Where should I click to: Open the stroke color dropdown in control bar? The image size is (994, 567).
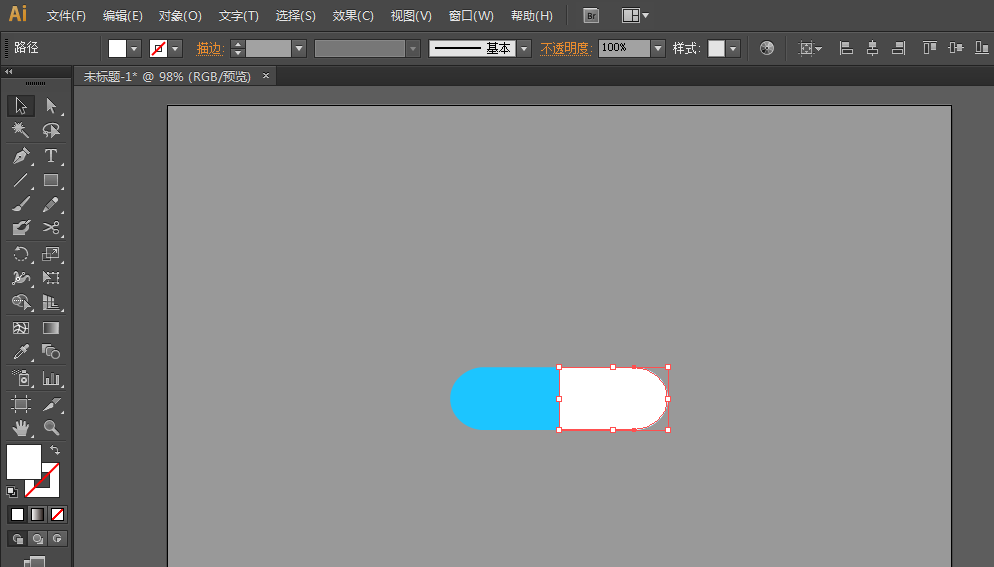tap(175, 48)
